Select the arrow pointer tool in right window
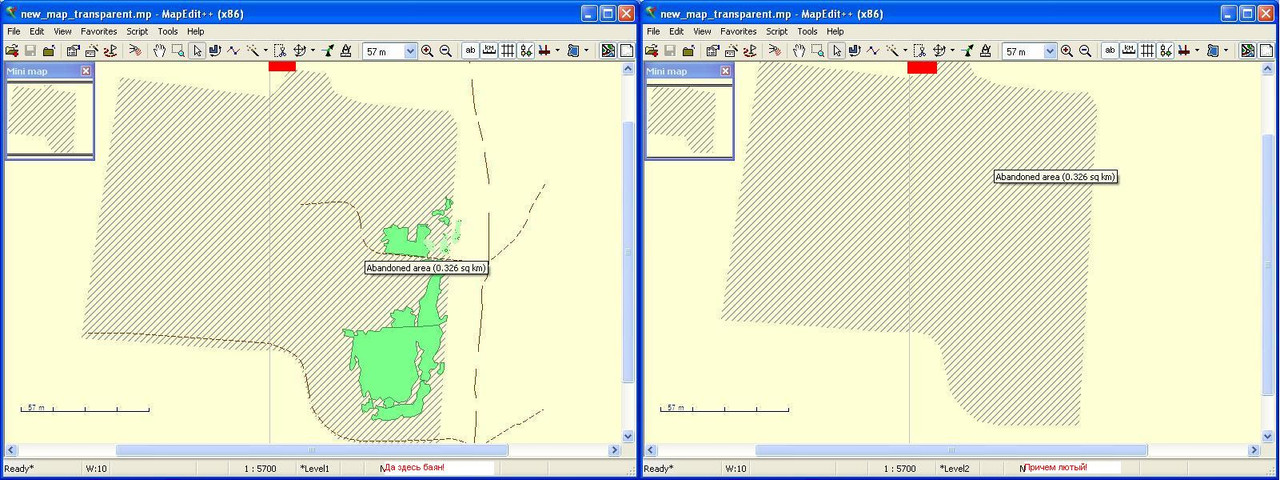The width and height of the screenshot is (1280, 480). point(837,51)
